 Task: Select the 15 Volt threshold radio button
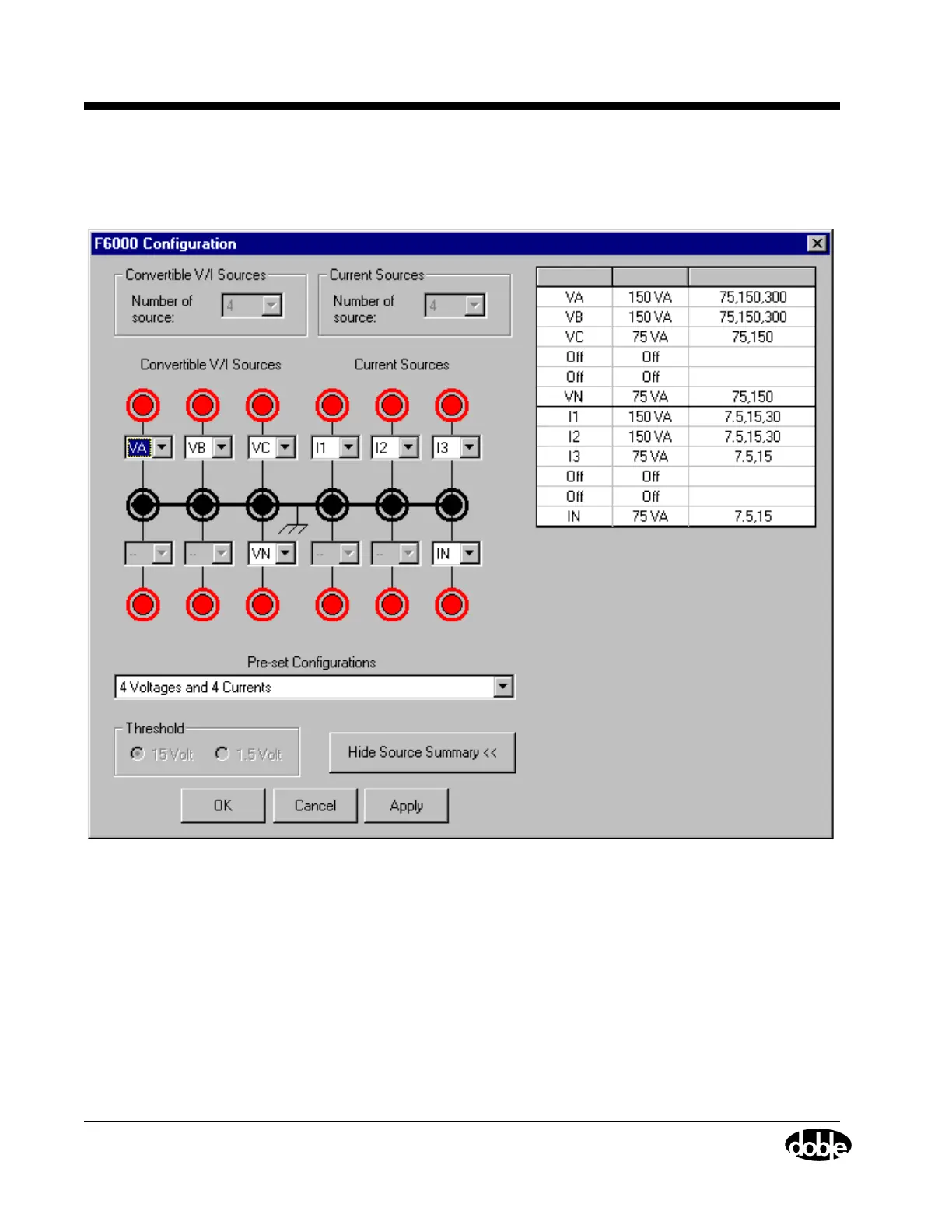tap(137, 754)
